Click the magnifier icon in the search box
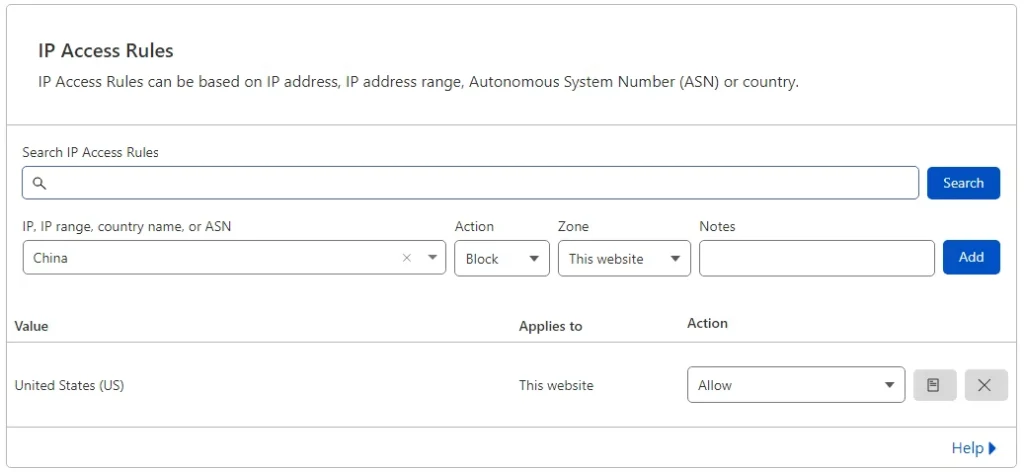The width and height of the screenshot is (1024, 472). (40, 183)
